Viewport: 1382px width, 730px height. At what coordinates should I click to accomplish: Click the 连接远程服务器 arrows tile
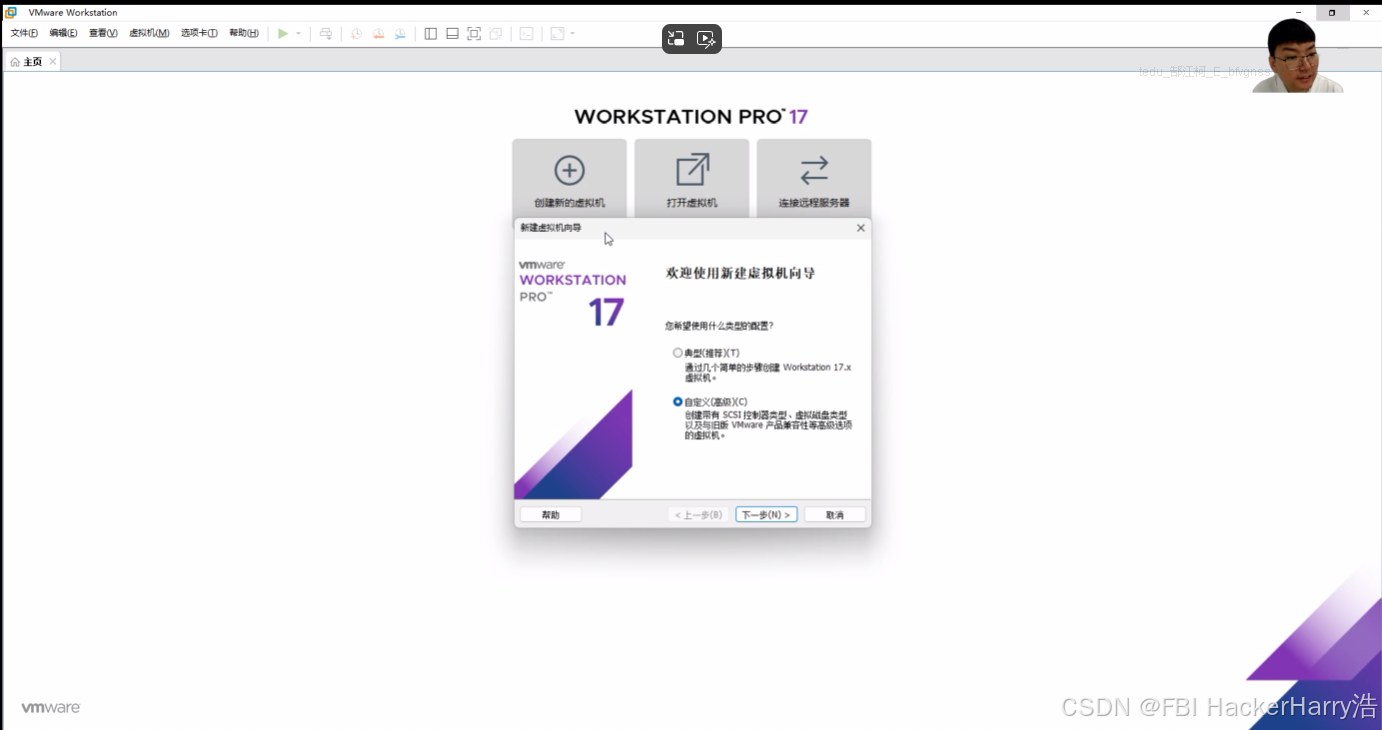pos(814,178)
